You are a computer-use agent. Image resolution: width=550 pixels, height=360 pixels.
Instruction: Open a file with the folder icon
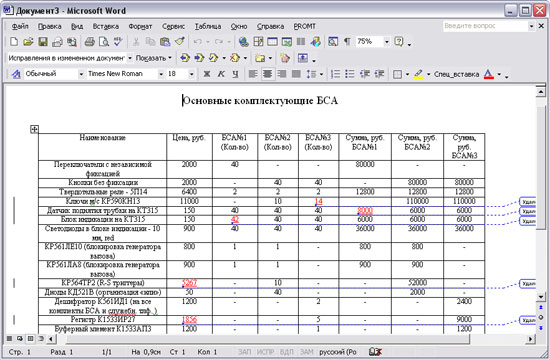[x=28, y=42]
